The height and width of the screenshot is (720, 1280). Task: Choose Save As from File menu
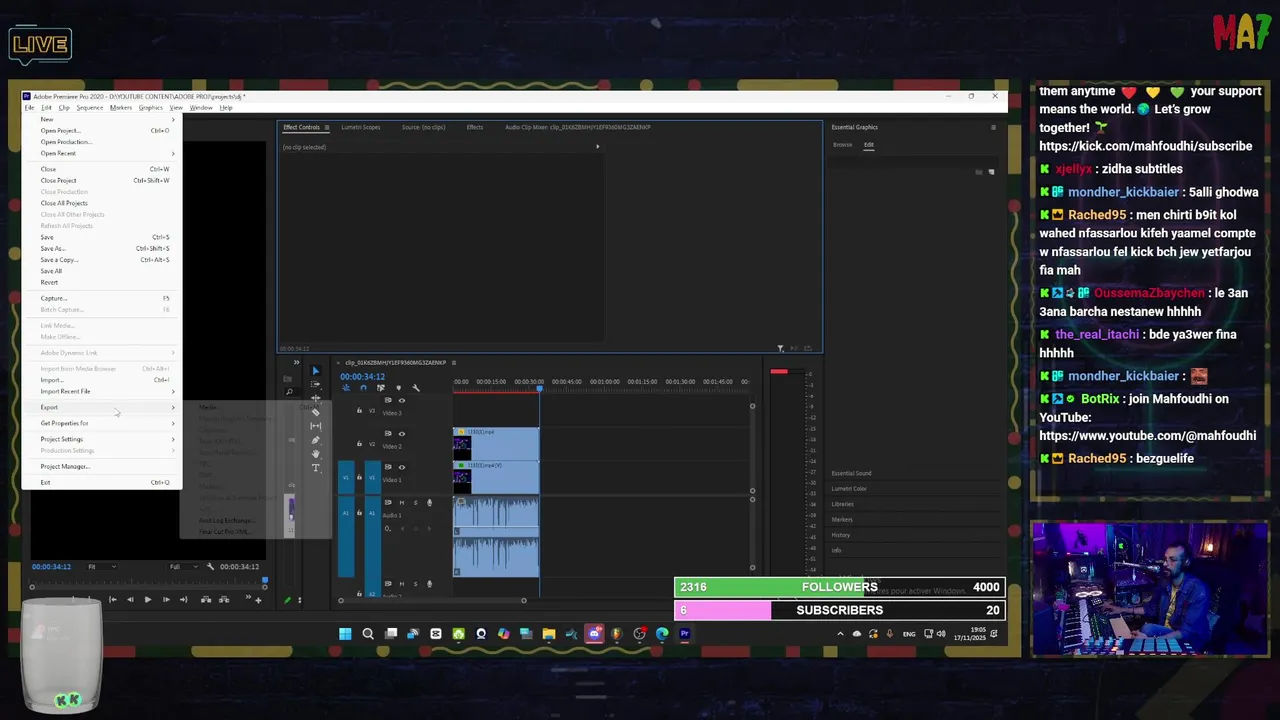101,248
